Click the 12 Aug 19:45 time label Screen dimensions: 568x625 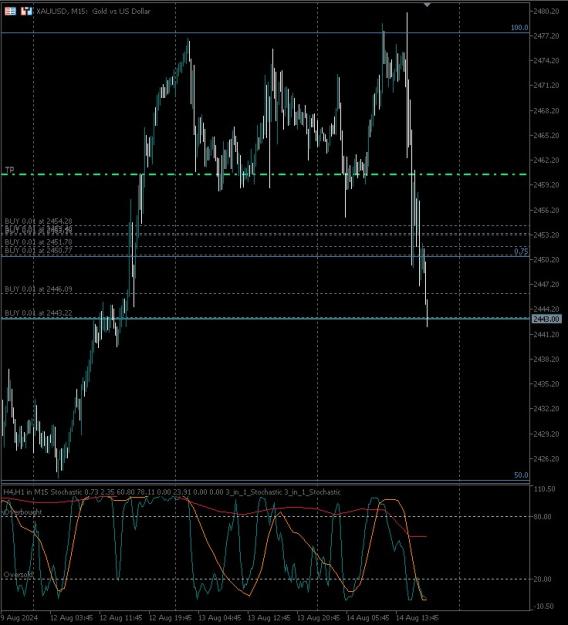tap(170, 618)
